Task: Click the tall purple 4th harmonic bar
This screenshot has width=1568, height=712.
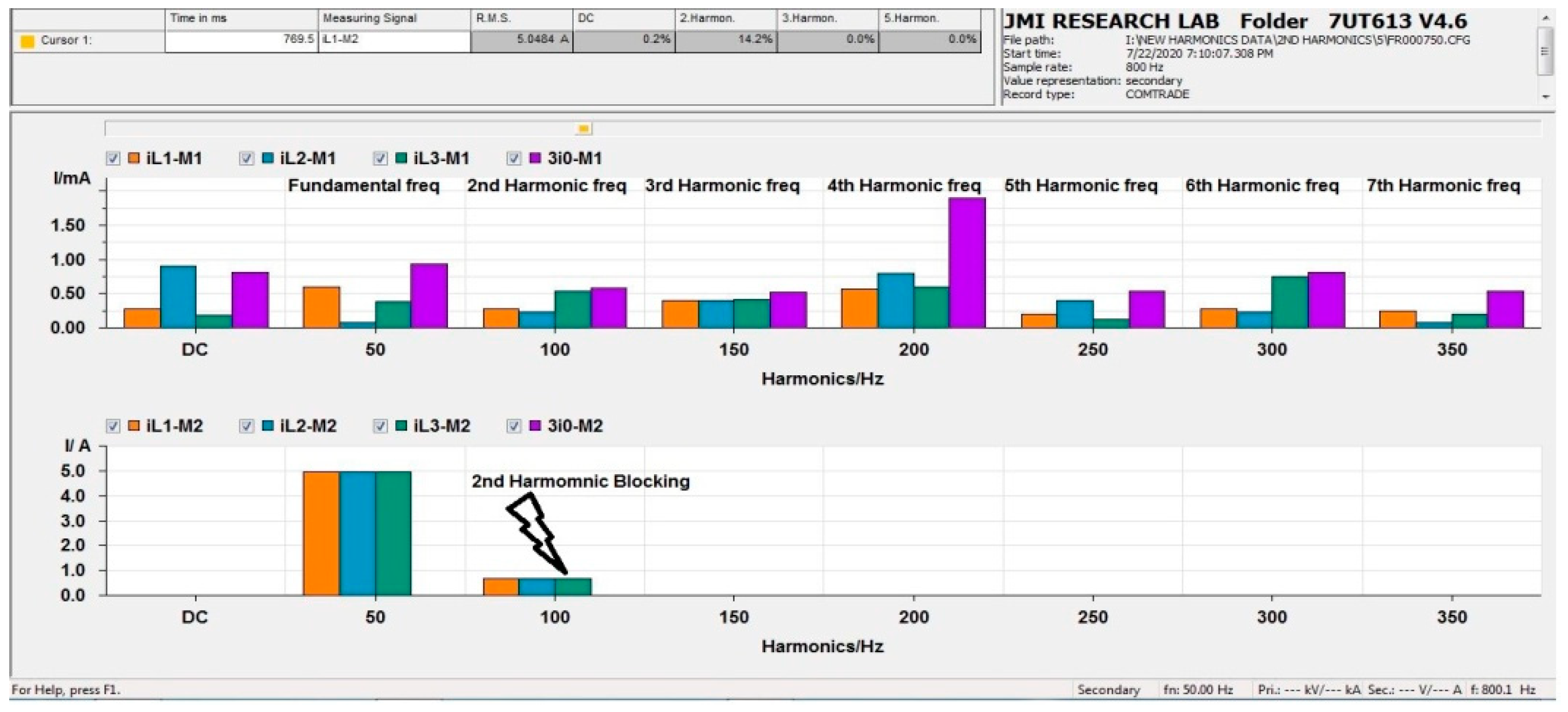Action: pyautogui.click(x=966, y=262)
